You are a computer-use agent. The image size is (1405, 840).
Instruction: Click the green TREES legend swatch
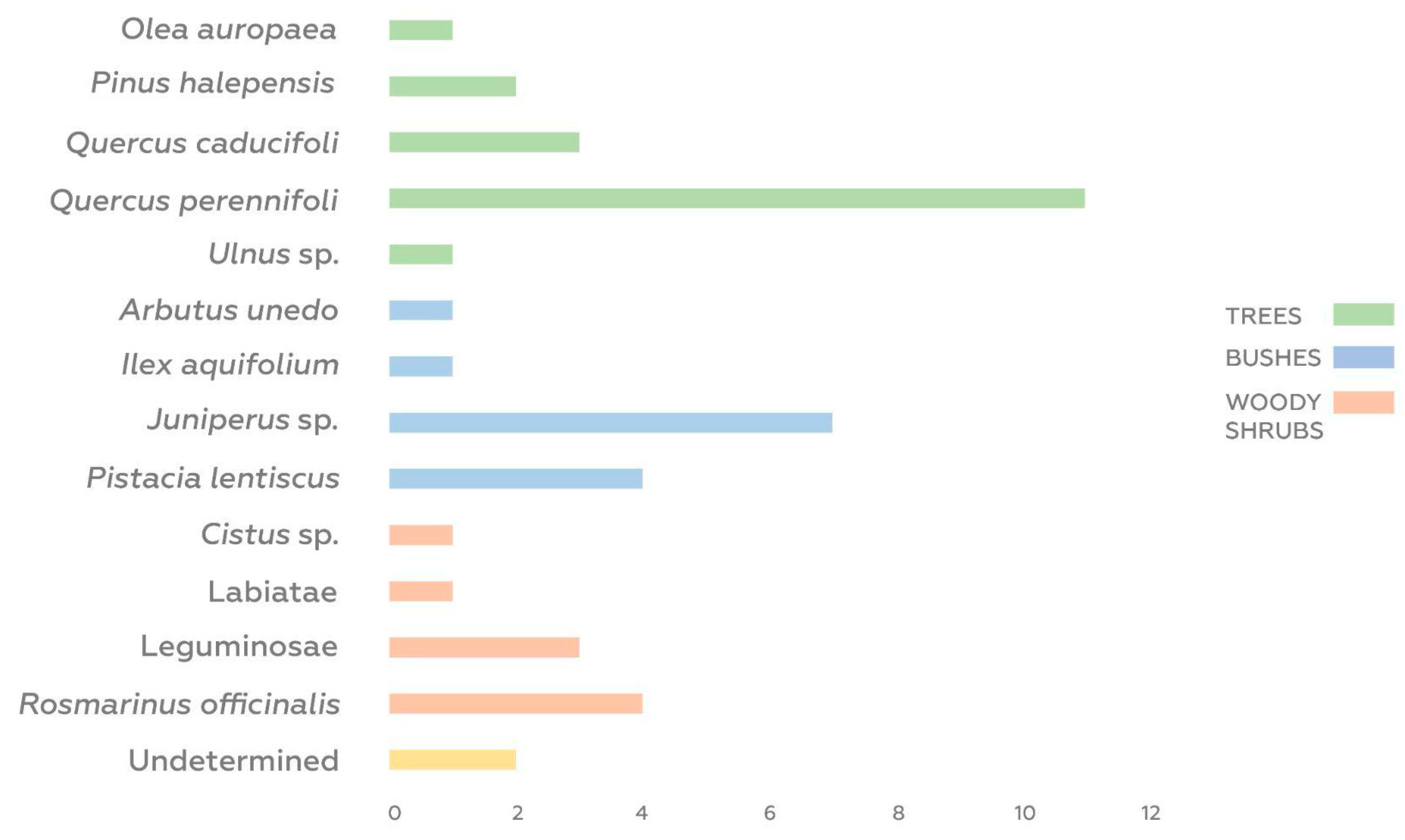point(1362,314)
